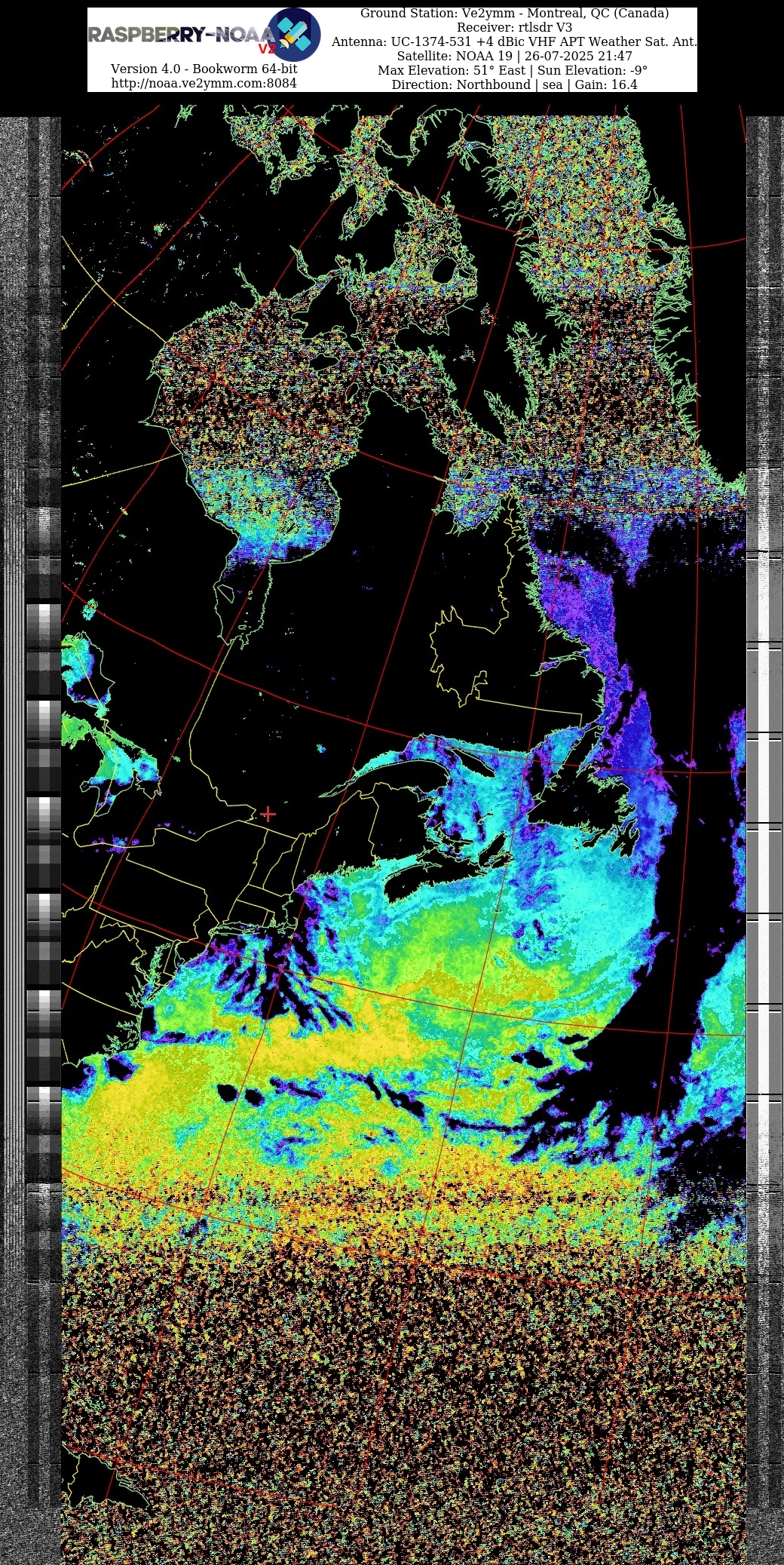
Task: Click the red cross ground station marker
Action: pyautogui.click(x=268, y=814)
